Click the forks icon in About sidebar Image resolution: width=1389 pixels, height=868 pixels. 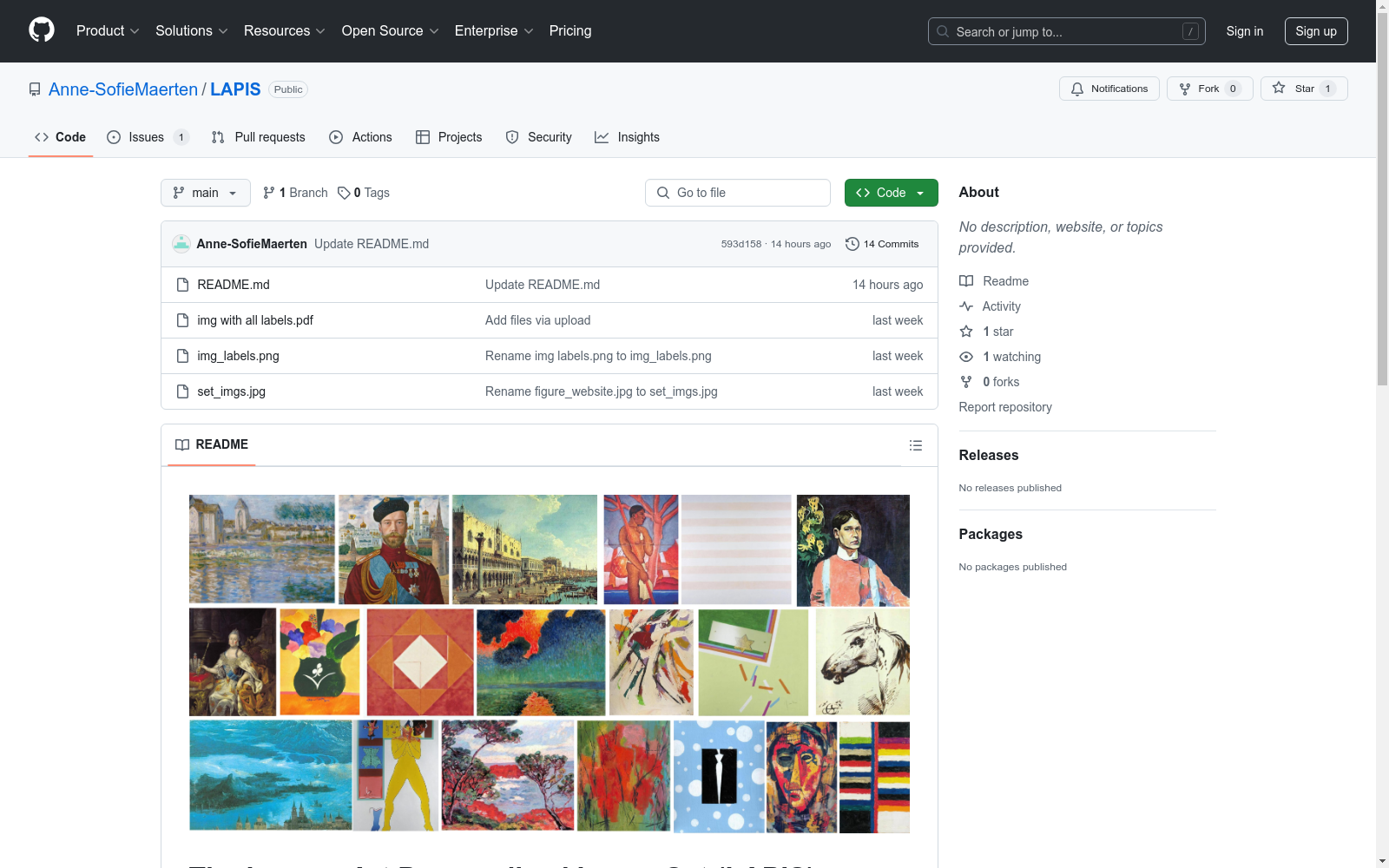click(x=966, y=382)
